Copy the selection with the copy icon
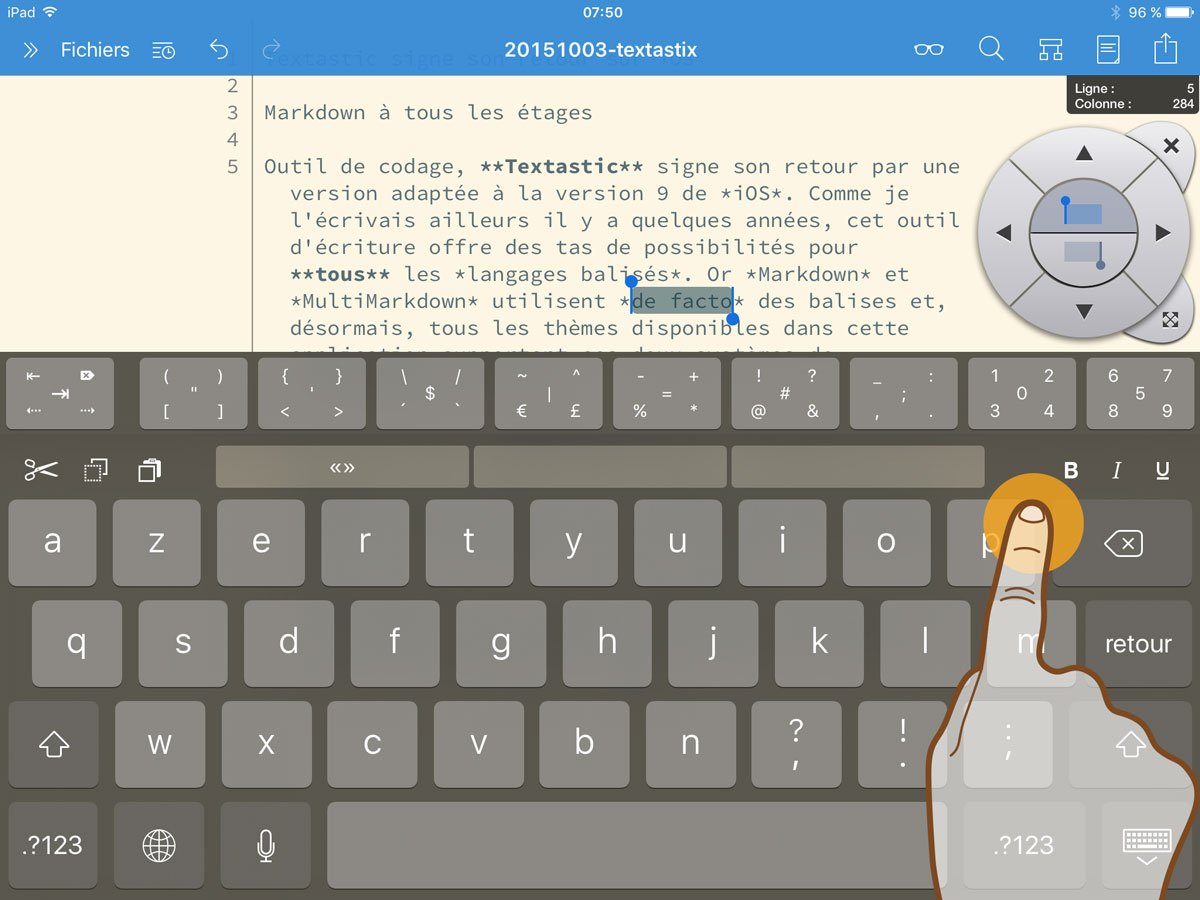 click(x=96, y=469)
